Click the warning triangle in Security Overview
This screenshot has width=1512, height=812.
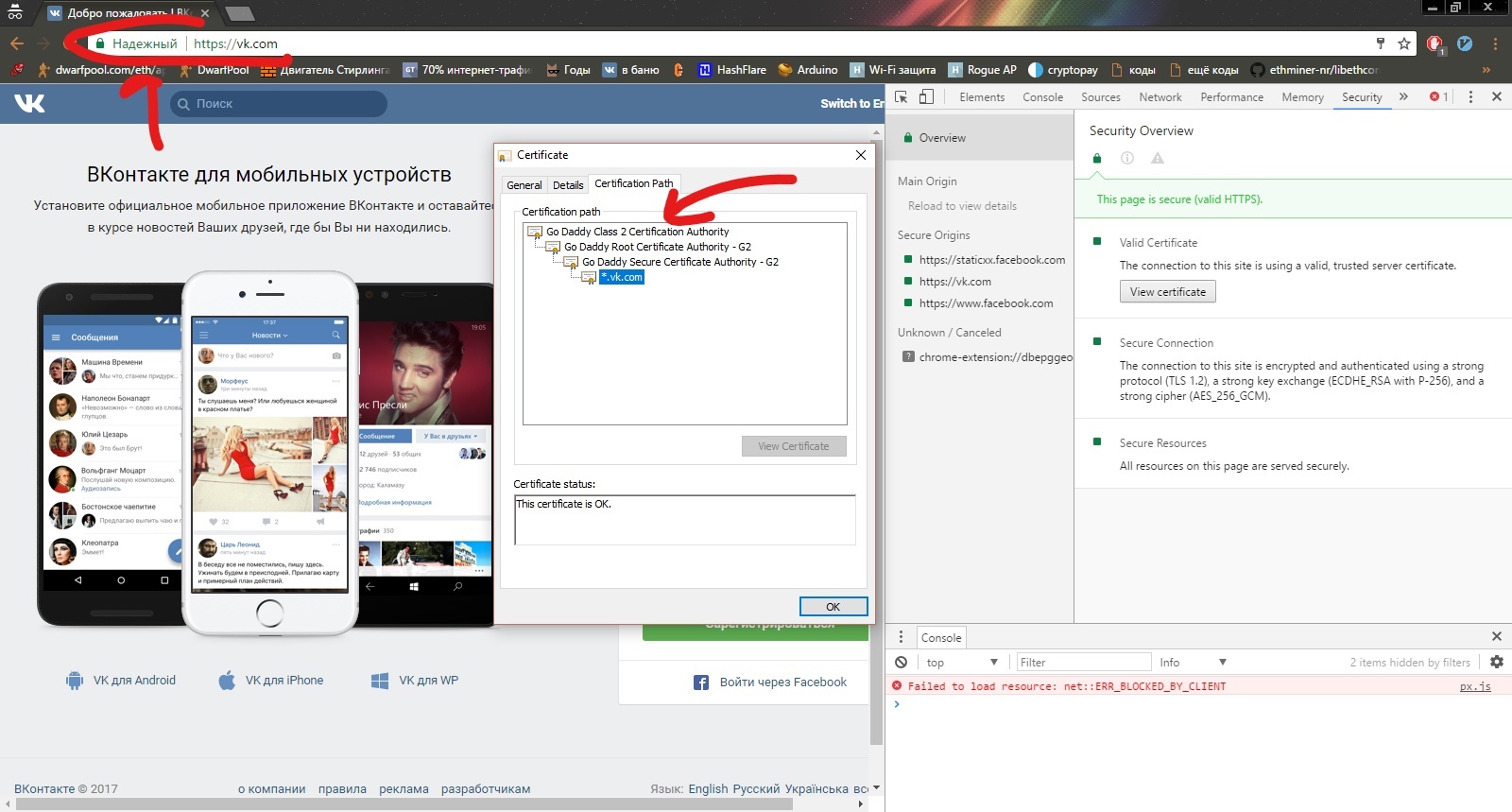click(x=1158, y=158)
